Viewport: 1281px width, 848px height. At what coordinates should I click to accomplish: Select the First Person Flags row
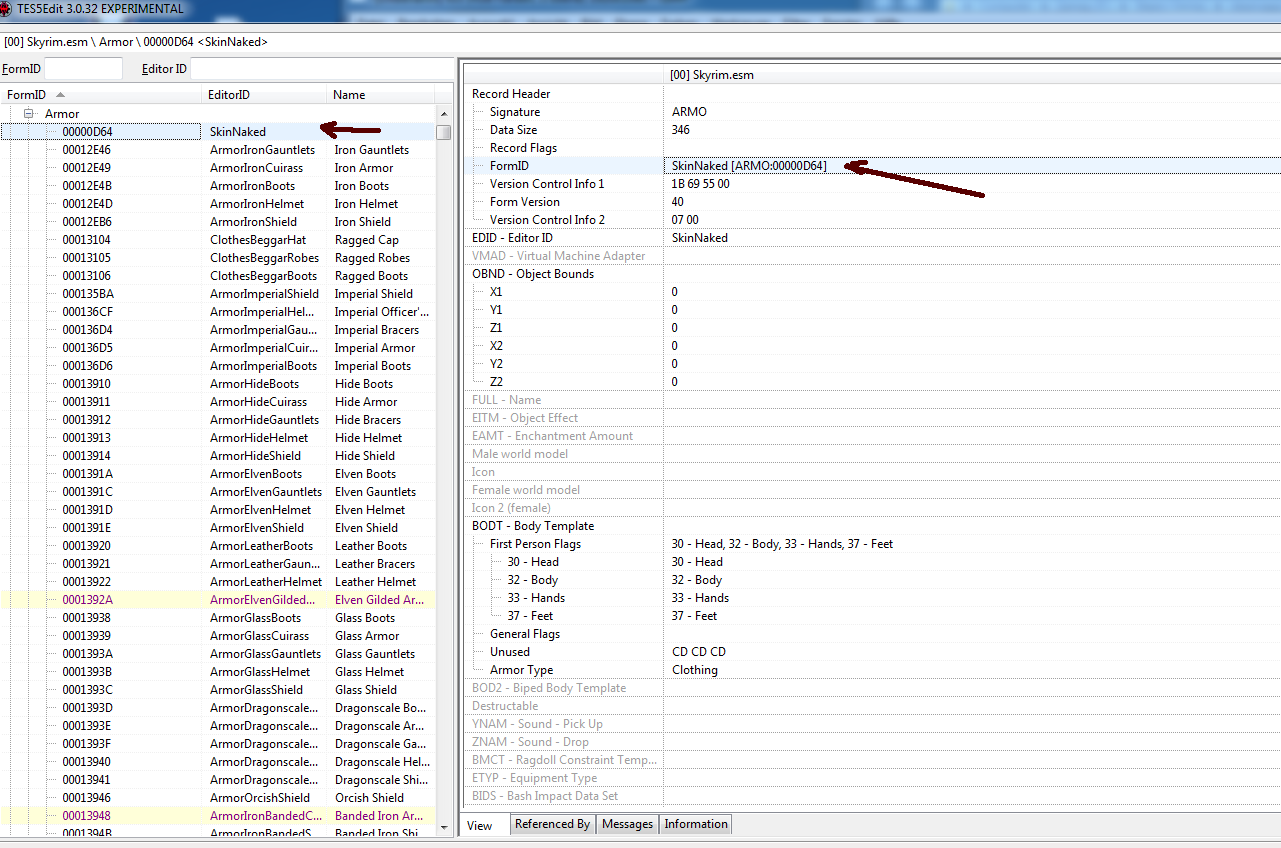coord(872,544)
